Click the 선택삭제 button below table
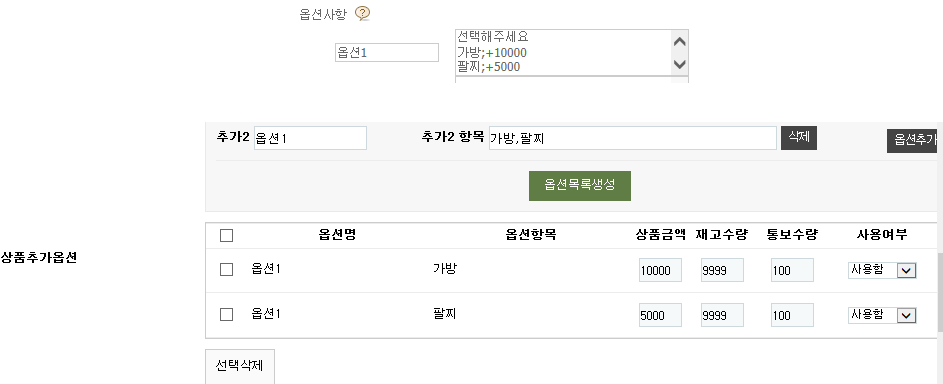 (240, 366)
